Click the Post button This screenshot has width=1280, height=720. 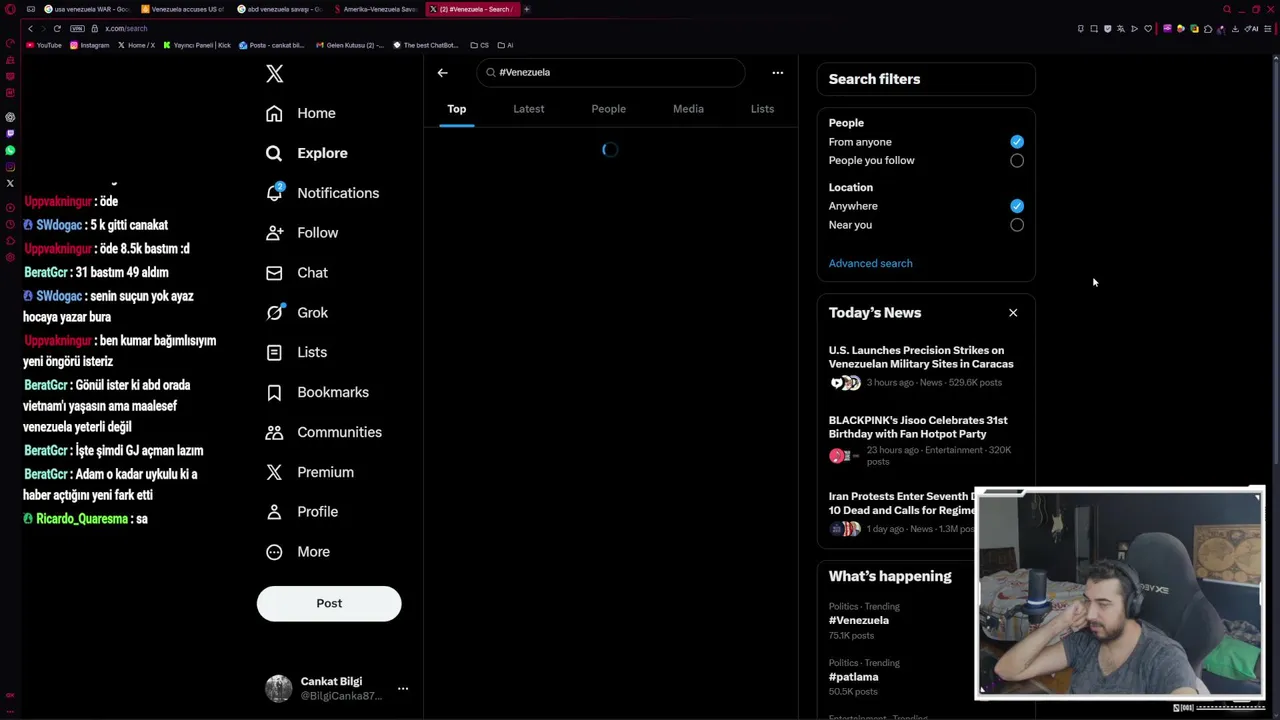point(329,603)
